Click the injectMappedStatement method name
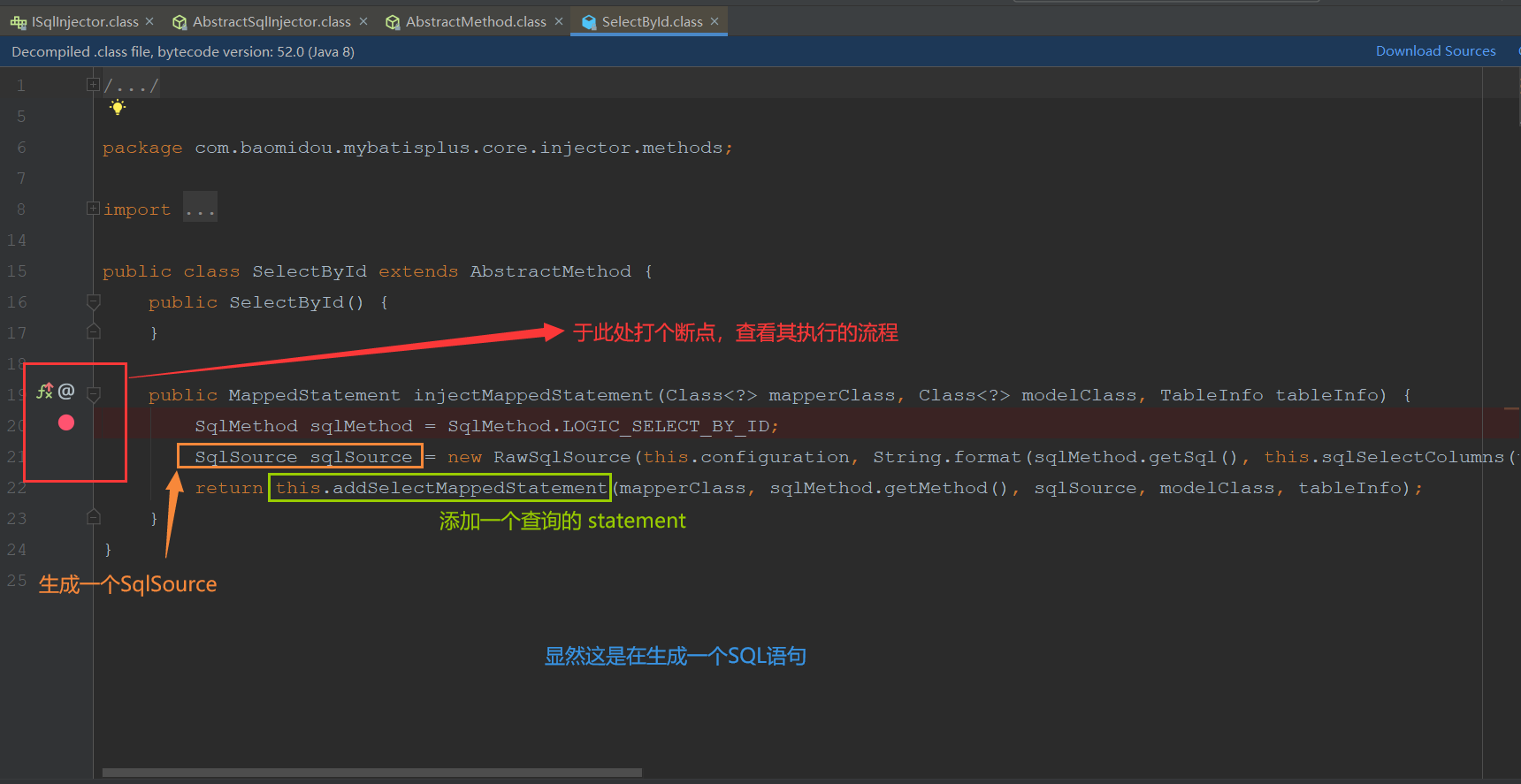 coord(533,395)
